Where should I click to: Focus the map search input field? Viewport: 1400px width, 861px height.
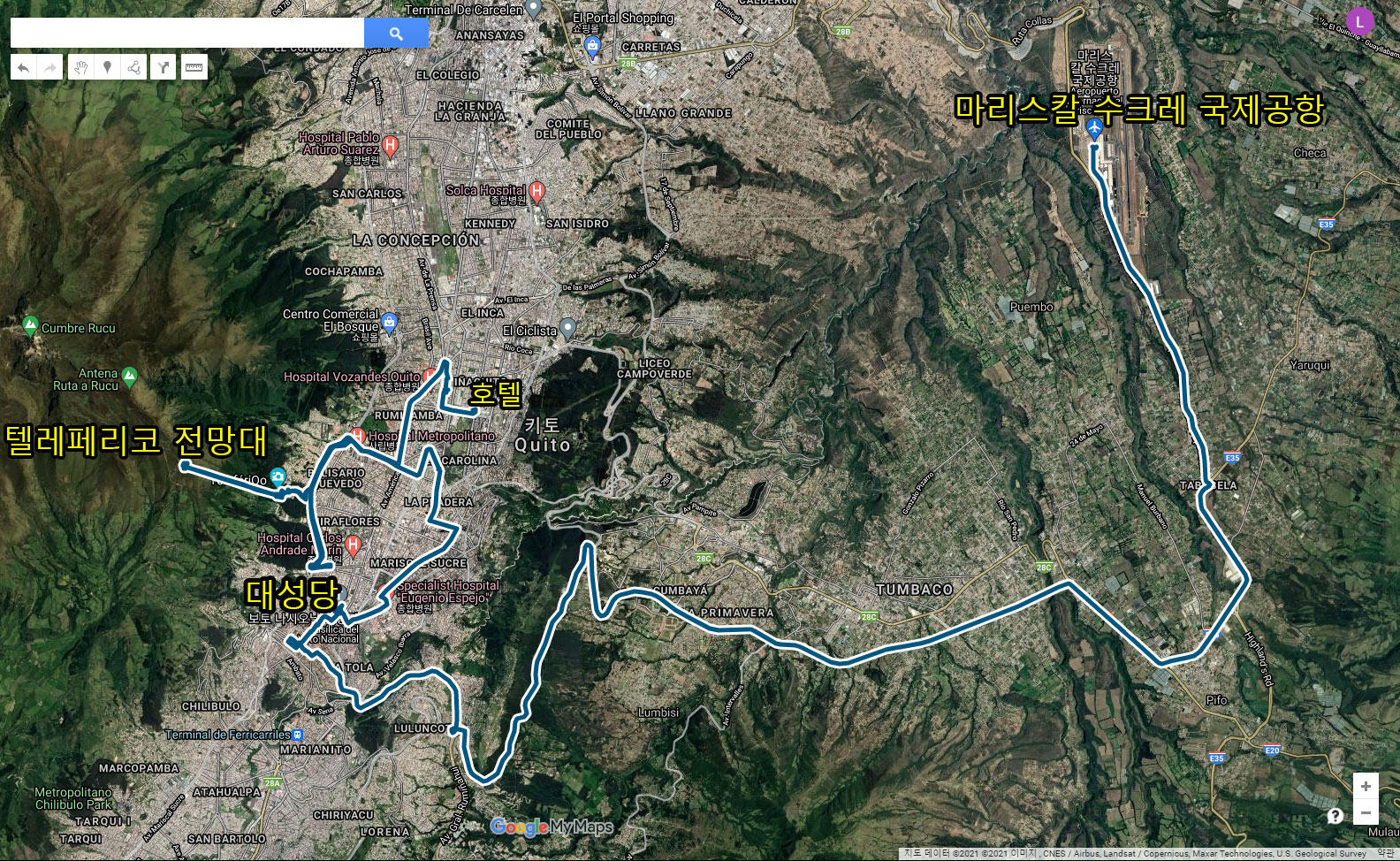click(x=187, y=33)
